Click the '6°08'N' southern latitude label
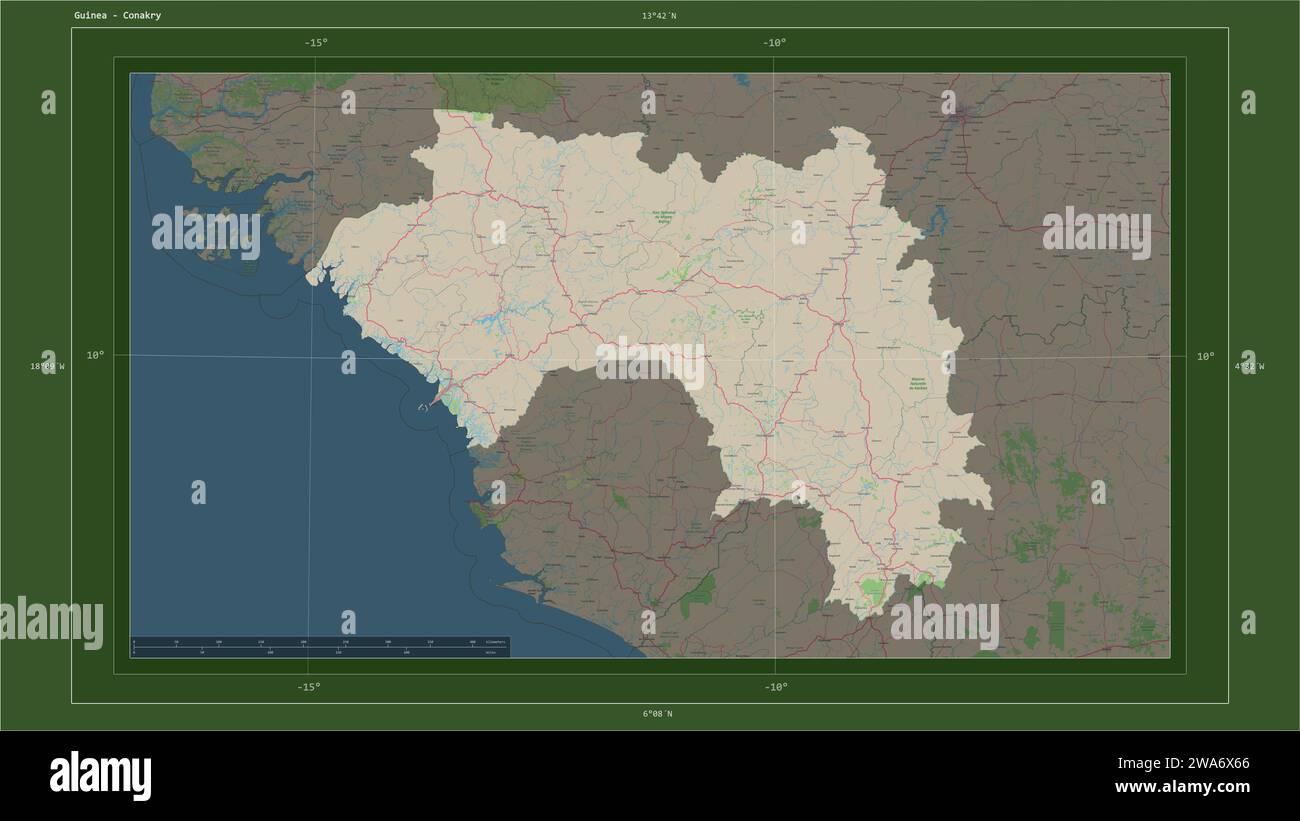The image size is (1300, 821). (658, 714)
